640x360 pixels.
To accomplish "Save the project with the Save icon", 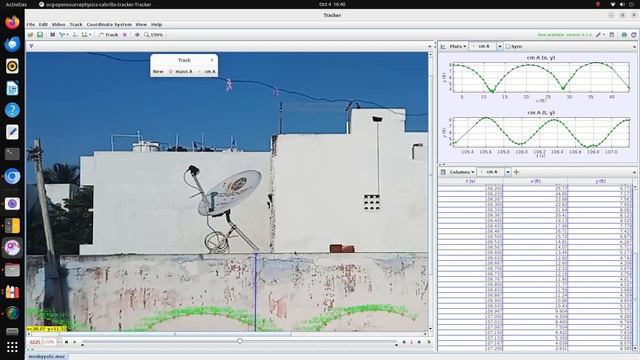I will tap(40, 35).
